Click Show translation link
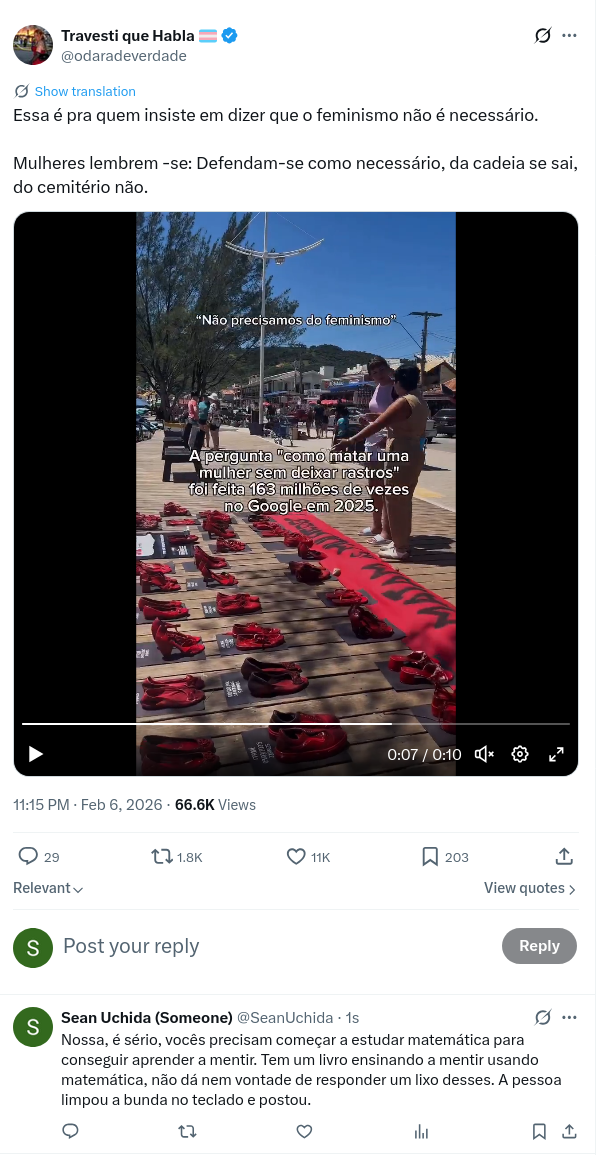Screen dimensions: 596x1155 [85, 91]
